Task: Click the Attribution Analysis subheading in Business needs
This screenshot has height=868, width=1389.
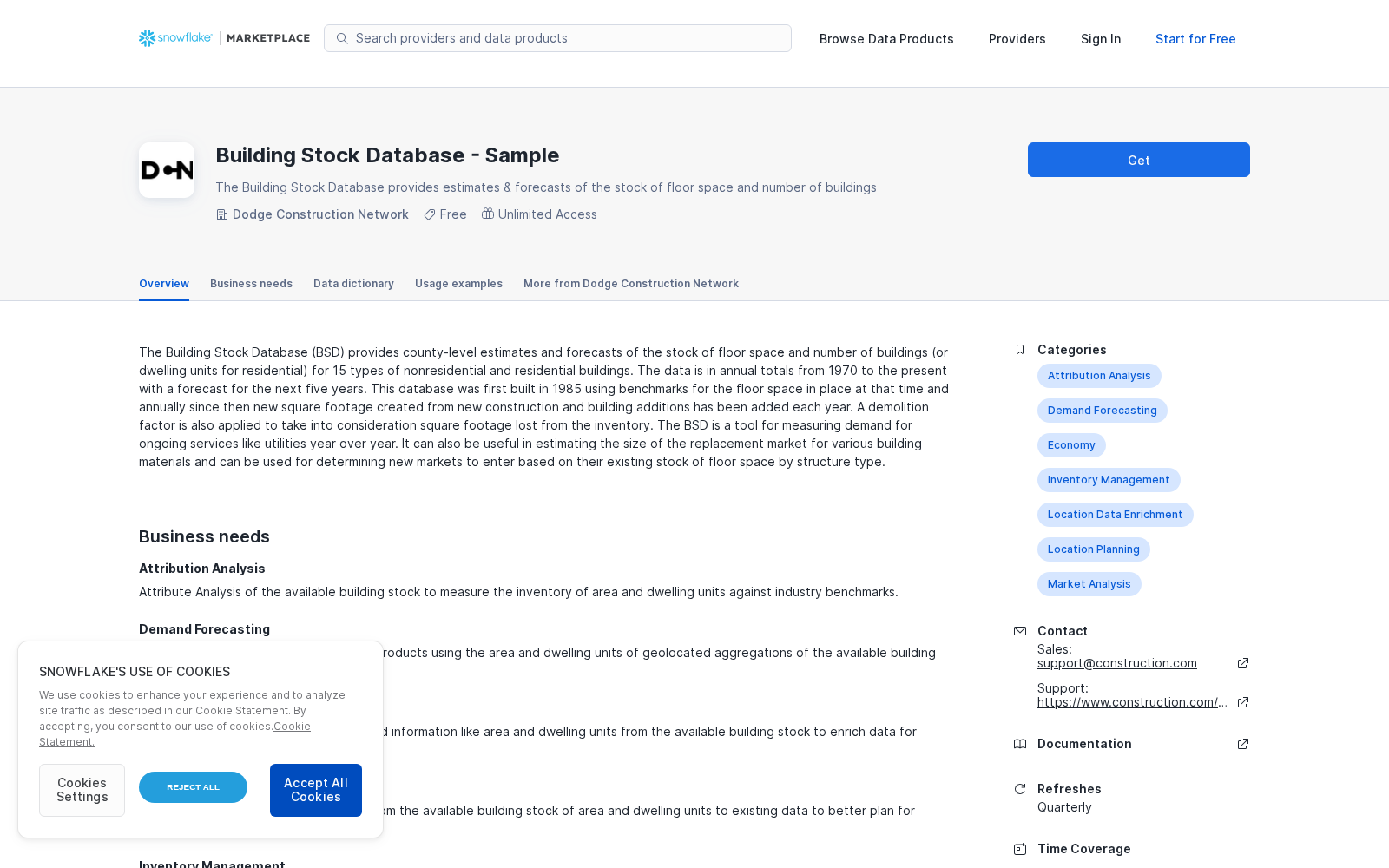Action: point(202,569)
